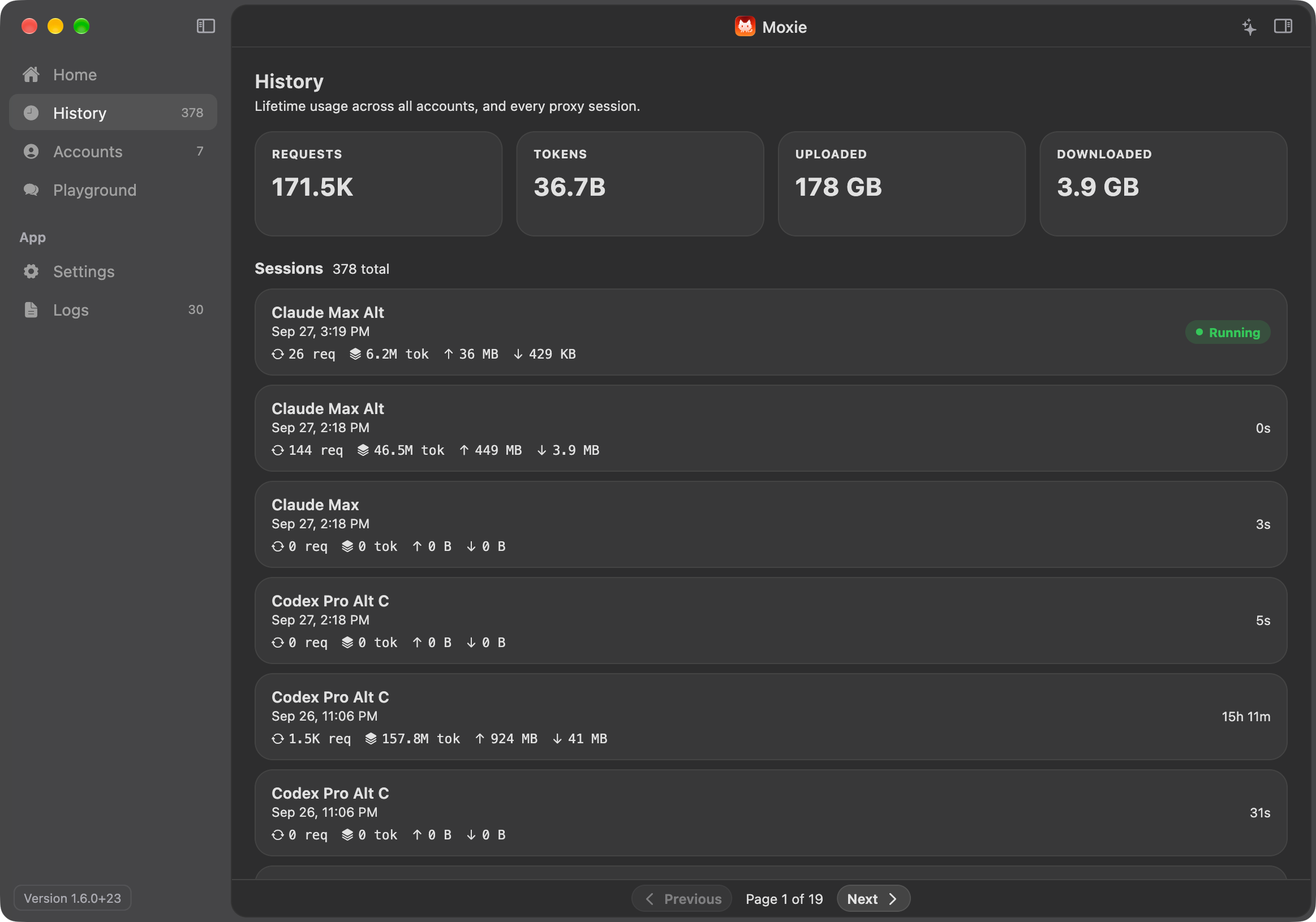
Task: Click the Tokens 36.7B card
Action: (640, 183)
